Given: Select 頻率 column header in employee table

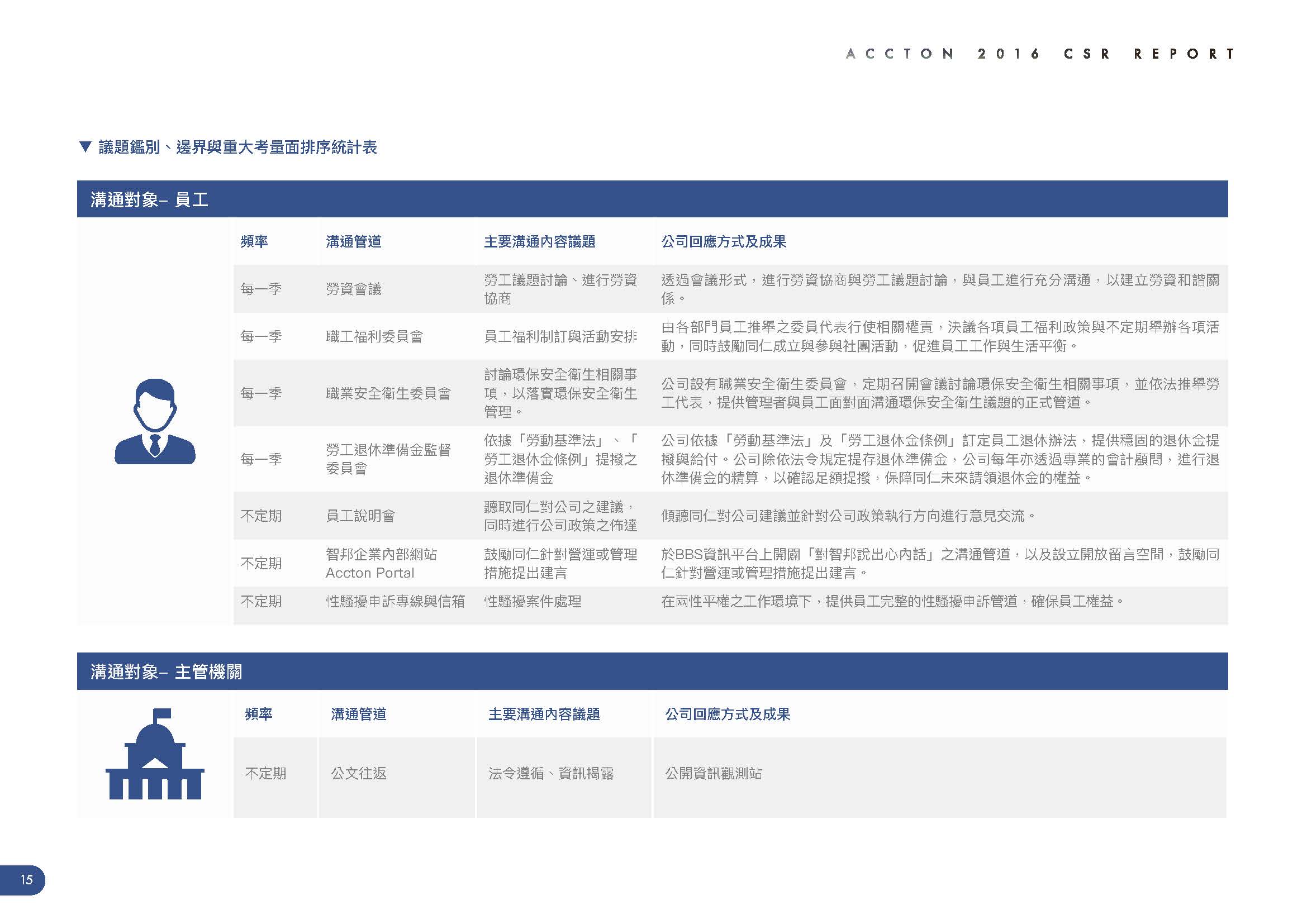Looking at the screenshot, I should click(x=254, y=242).
